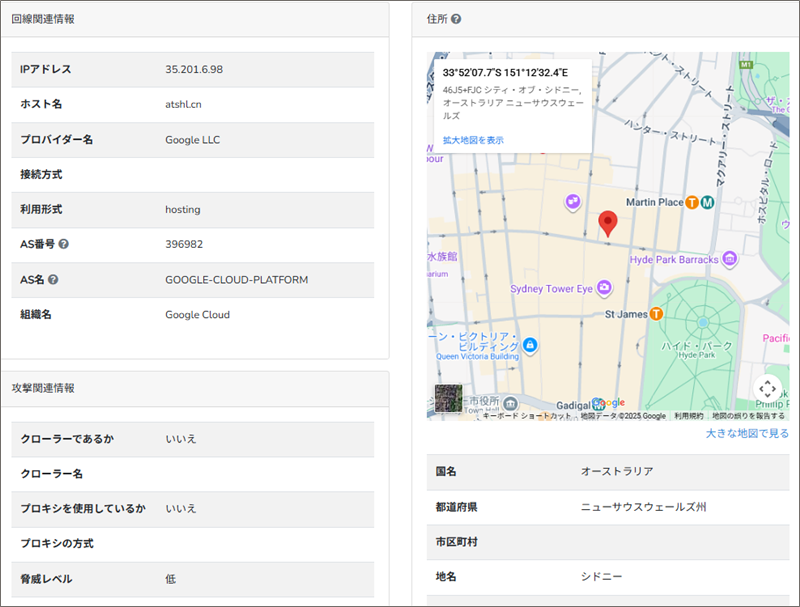Click the IP address value 35.201.6.98

[194, 69]
